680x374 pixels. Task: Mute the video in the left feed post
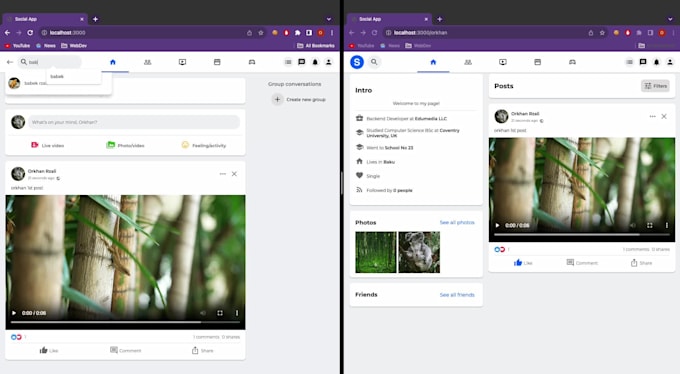coord(203,313)
